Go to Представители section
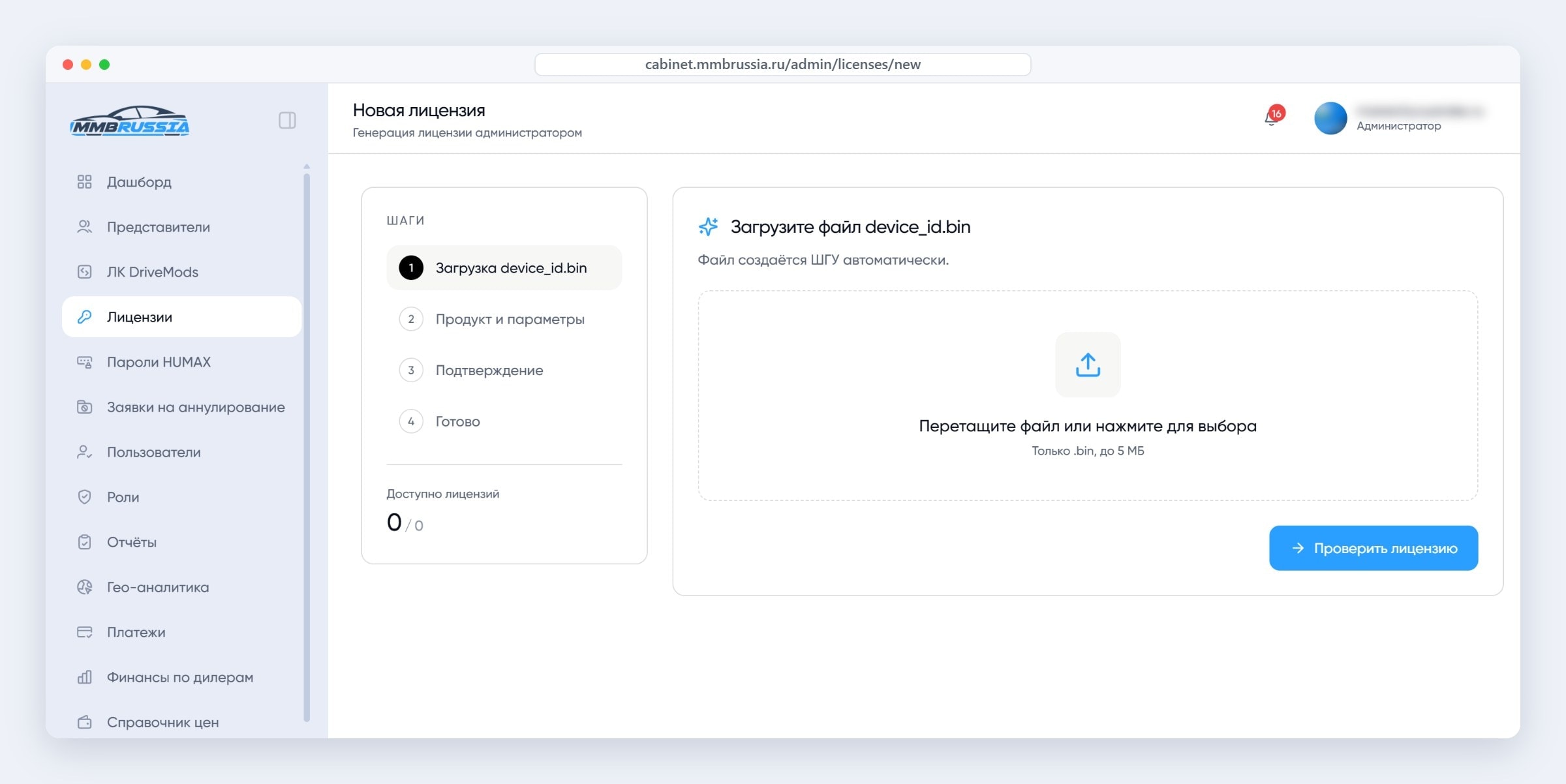 click(181, 227)
